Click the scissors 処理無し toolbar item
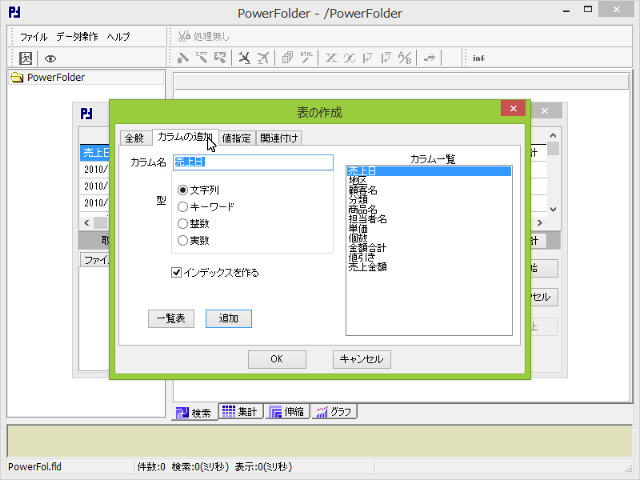The height and width of the screenshot is (480, 640). click(203, 37)
